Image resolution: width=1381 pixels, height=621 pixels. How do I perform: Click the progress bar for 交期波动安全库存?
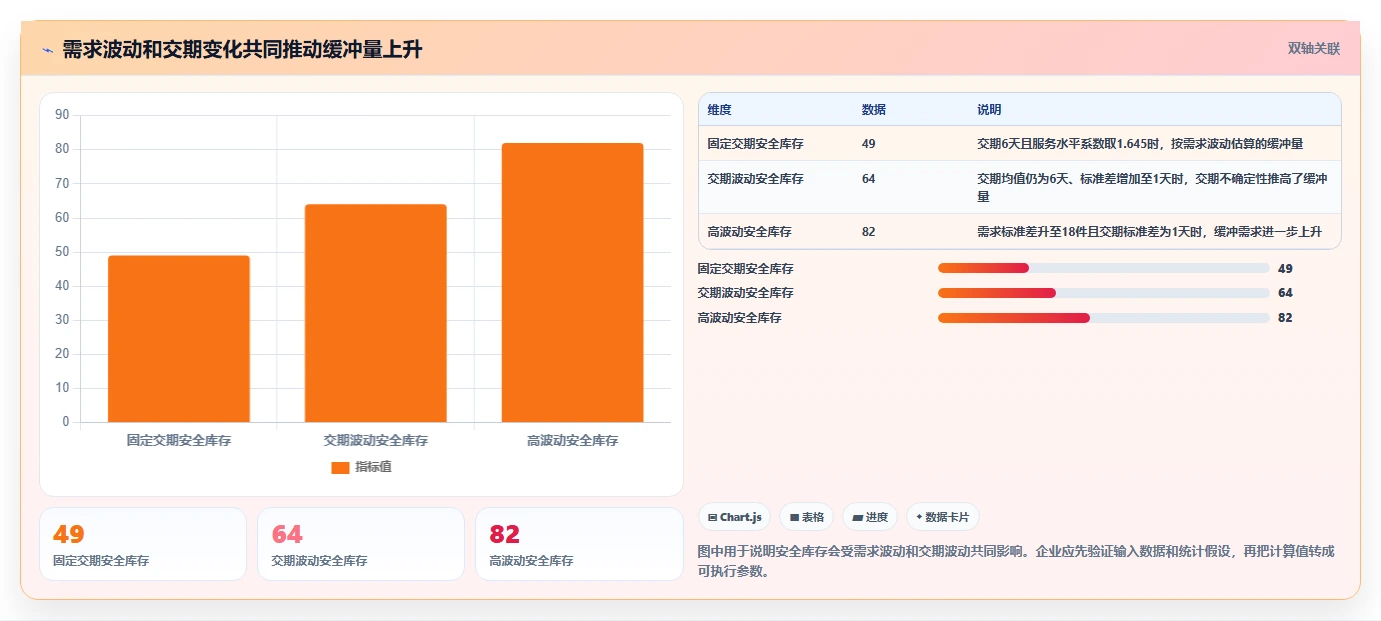pos(1104,293)
